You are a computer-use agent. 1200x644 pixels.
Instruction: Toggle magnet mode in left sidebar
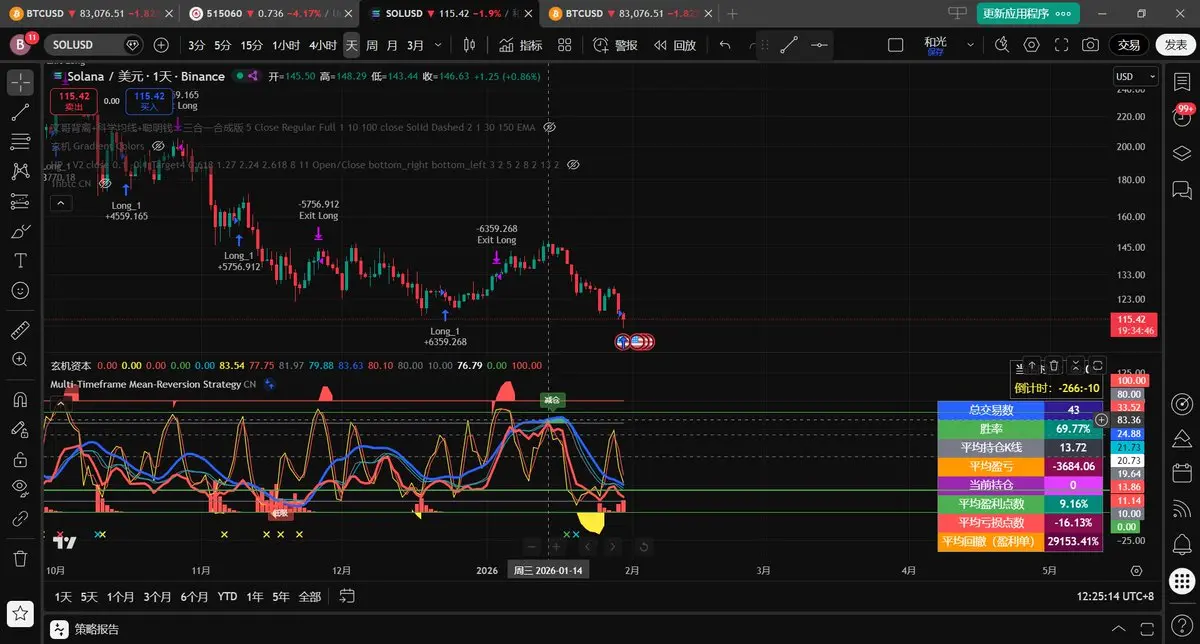coord(20,399)
